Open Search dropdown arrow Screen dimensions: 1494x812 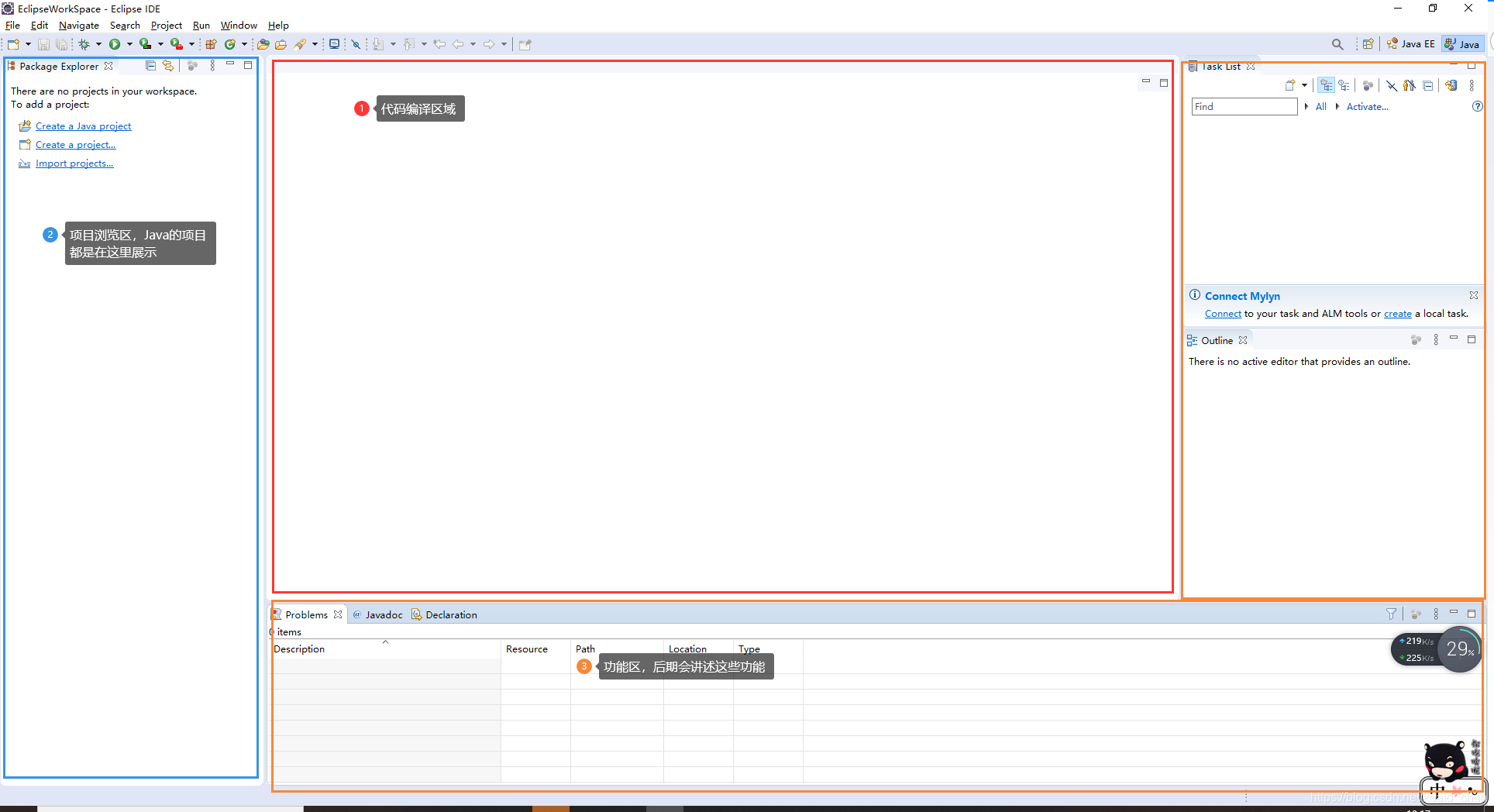(315, 44)
